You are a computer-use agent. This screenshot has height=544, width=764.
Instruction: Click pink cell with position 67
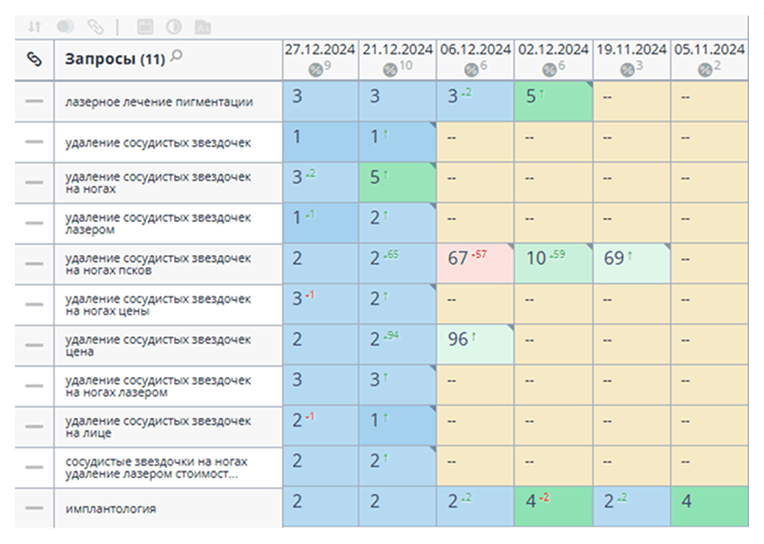tap(475, 264)
